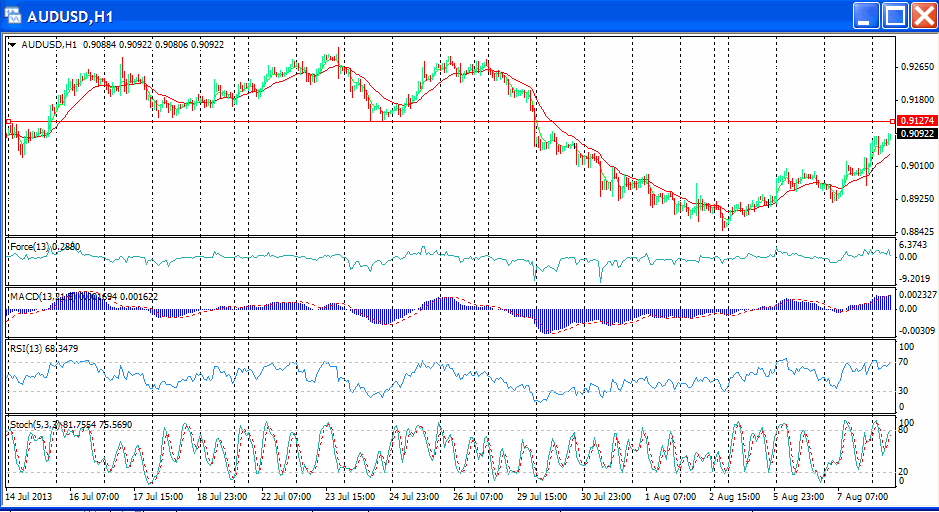The image size is (939, 512).
Task: Close the AUDUSD,H1 chart window
Action: tap(922, 16)
